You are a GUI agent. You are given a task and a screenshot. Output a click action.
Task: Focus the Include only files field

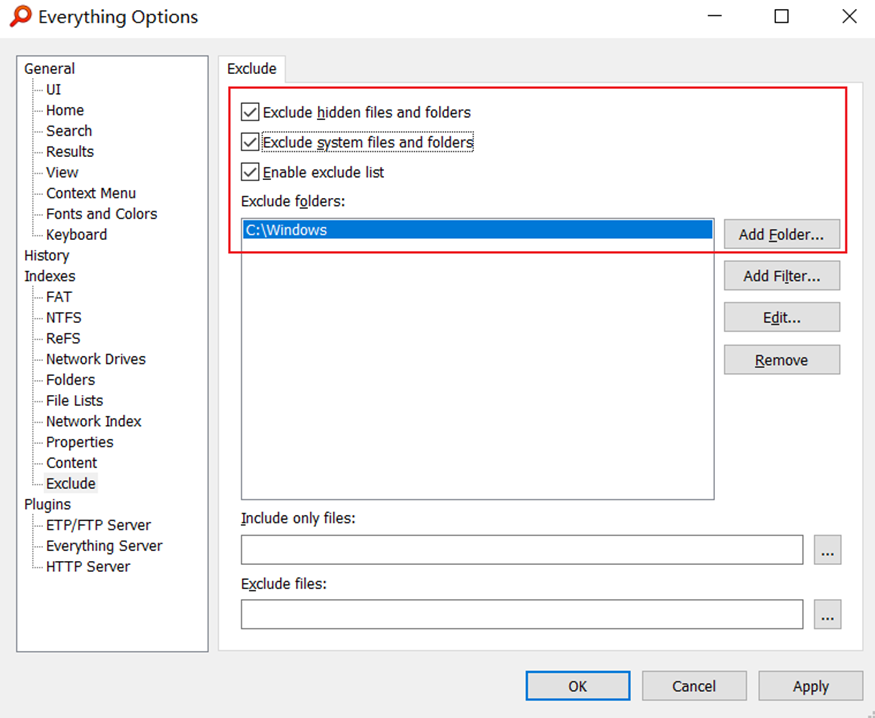coord(522,550)
